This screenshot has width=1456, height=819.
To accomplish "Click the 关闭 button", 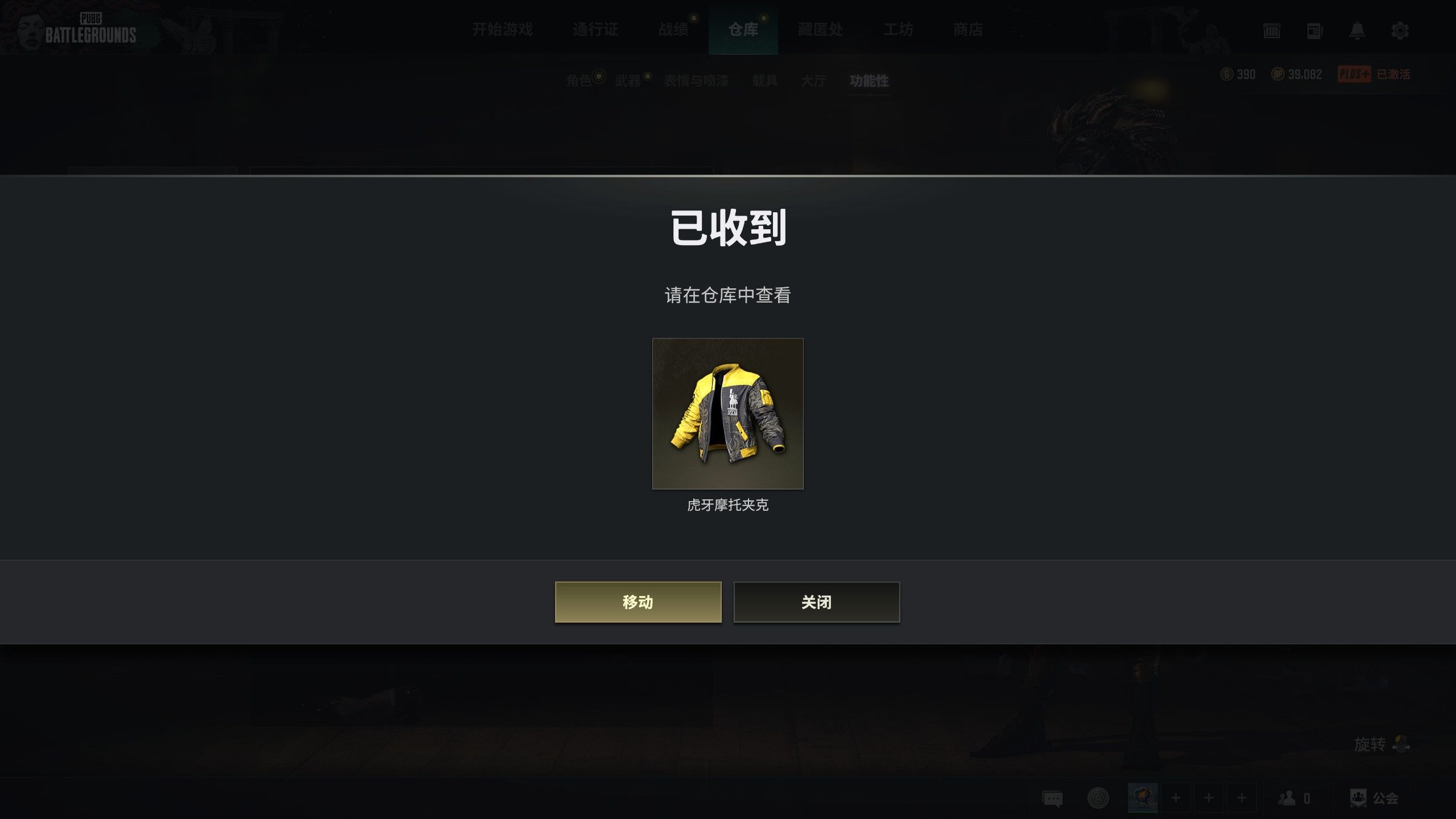I will click(x=817, y=602).
